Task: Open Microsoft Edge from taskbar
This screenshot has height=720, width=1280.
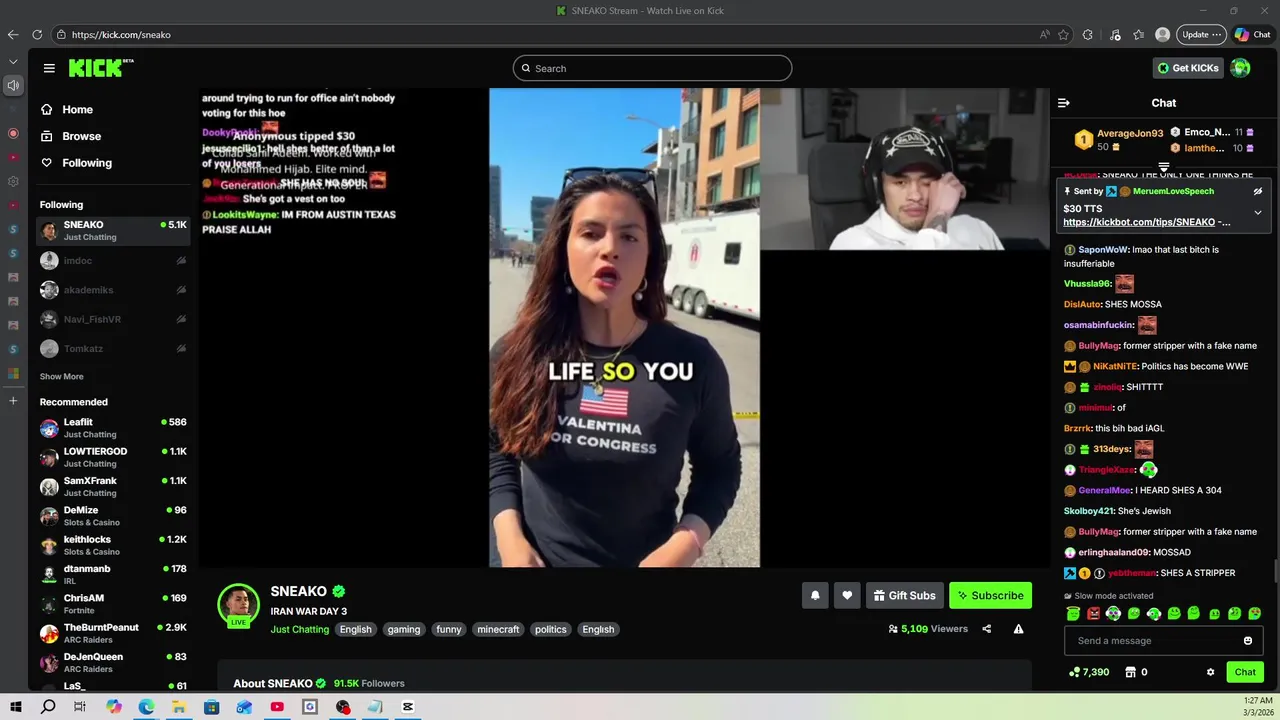Action: pyautogui.click(x=146, y=707)
